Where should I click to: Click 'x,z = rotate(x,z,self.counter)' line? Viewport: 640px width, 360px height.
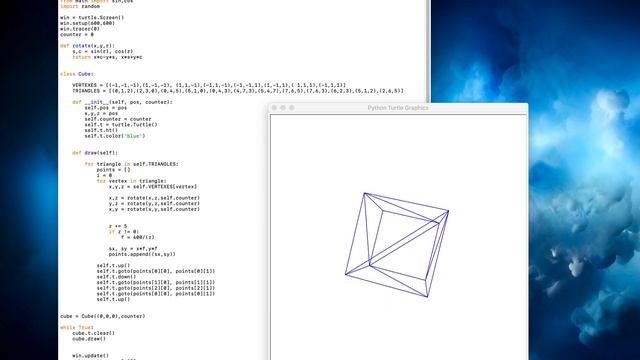(x=154, y=198)
